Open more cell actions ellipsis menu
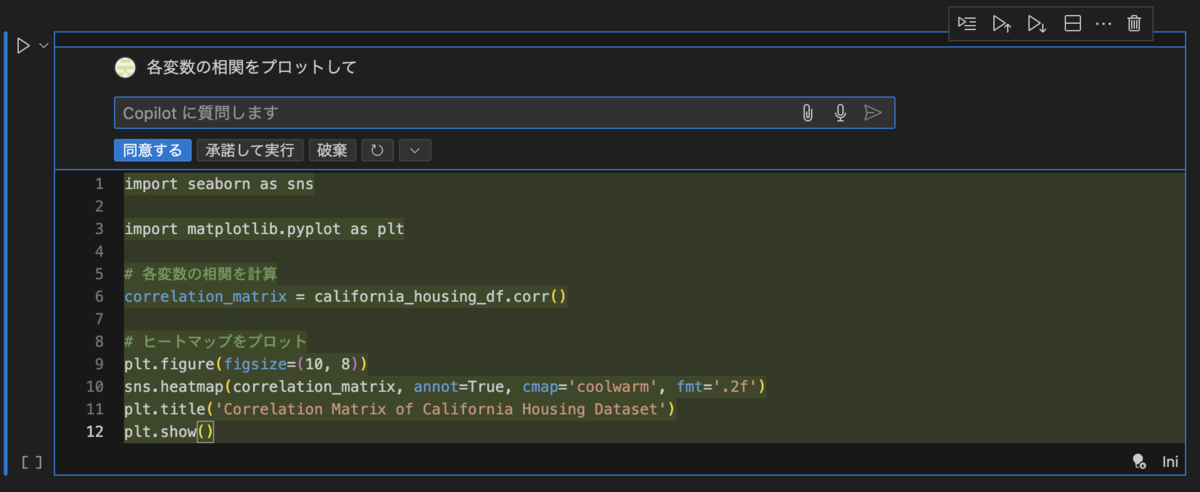Viewport: 1200px width, 492px height. point(1104,24)
